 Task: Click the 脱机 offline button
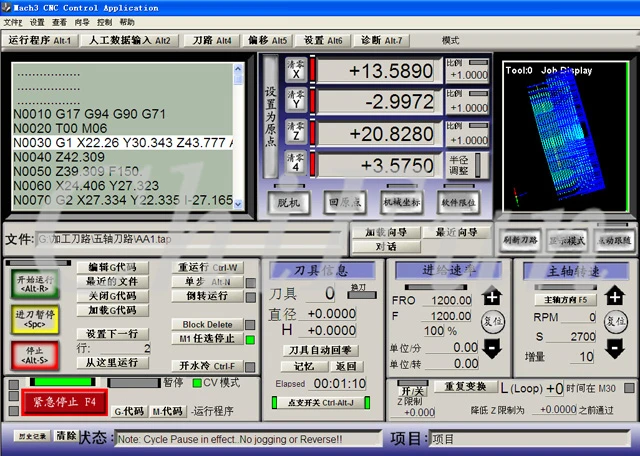coord(289,202)
